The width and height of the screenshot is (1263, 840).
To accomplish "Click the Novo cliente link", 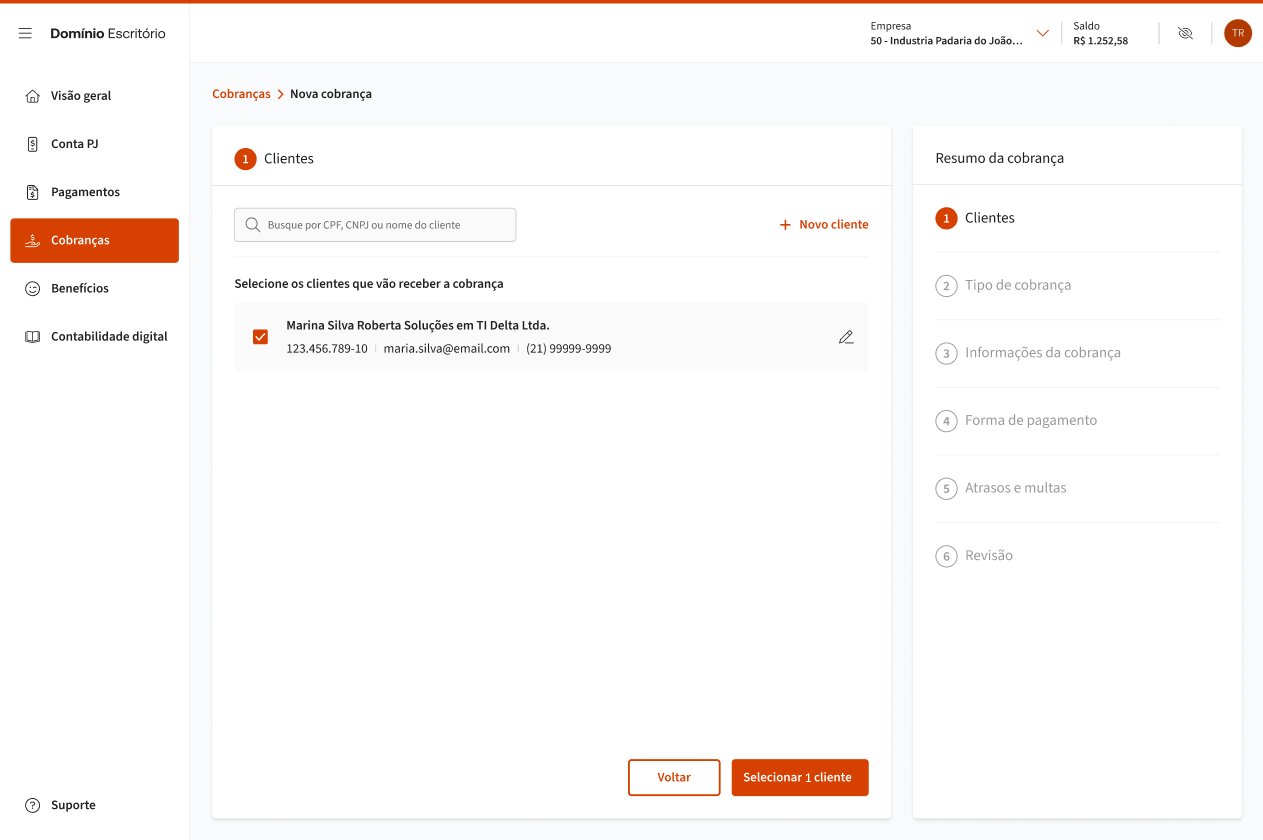I will tap(824, 225).
